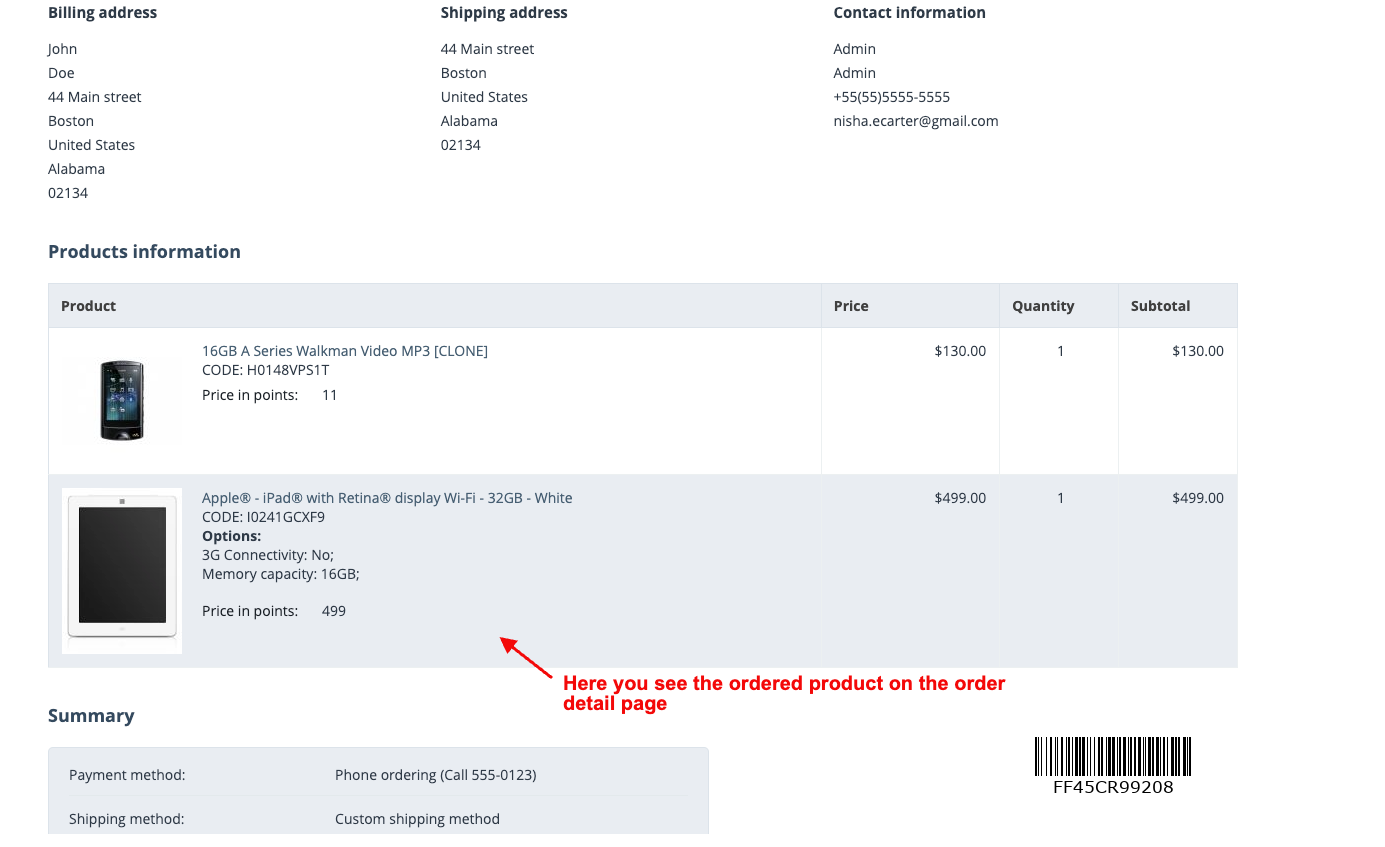Open the 16GB A Series Walkman product link
Image resolution: width=1385 pixels, height=847 pixels.
tap(345, 351)
